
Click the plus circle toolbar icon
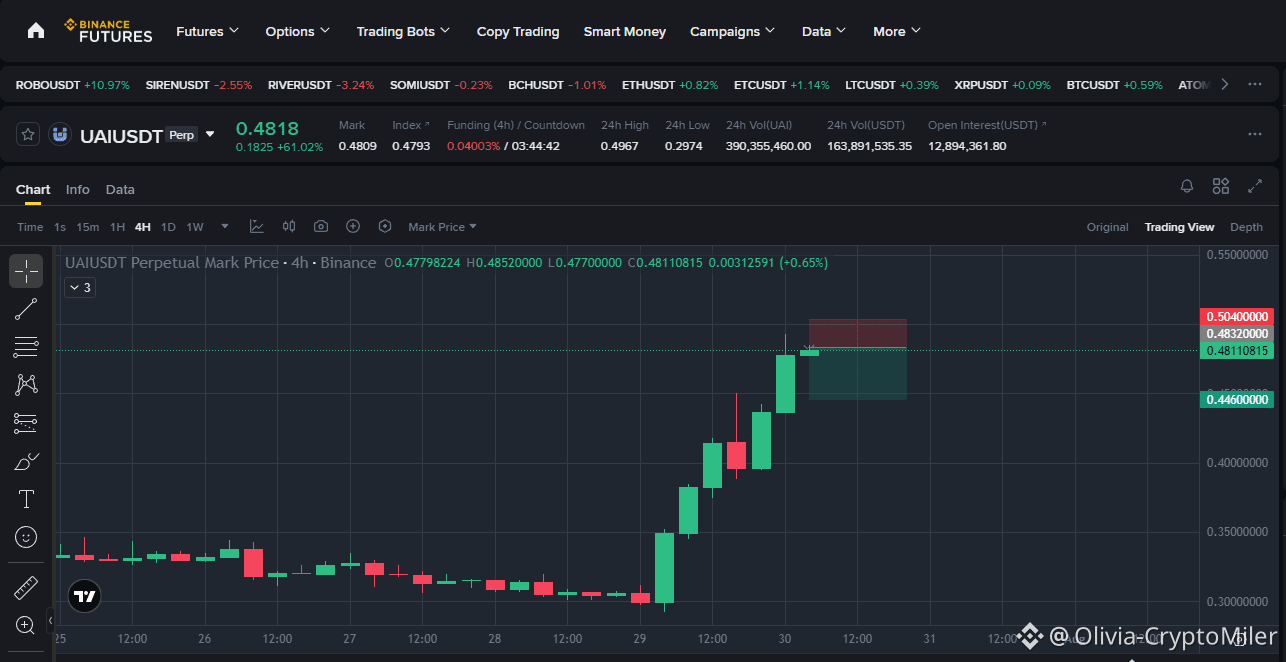pyautogui.click(x=353, y=227)
